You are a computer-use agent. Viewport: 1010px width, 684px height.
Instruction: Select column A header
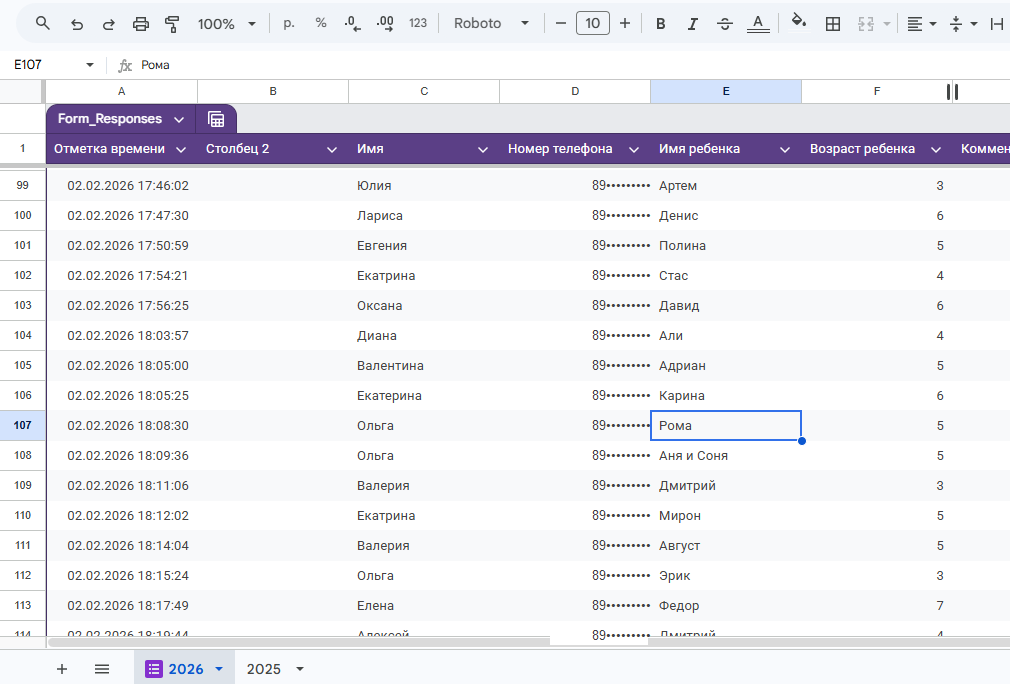tap(122, 91)
